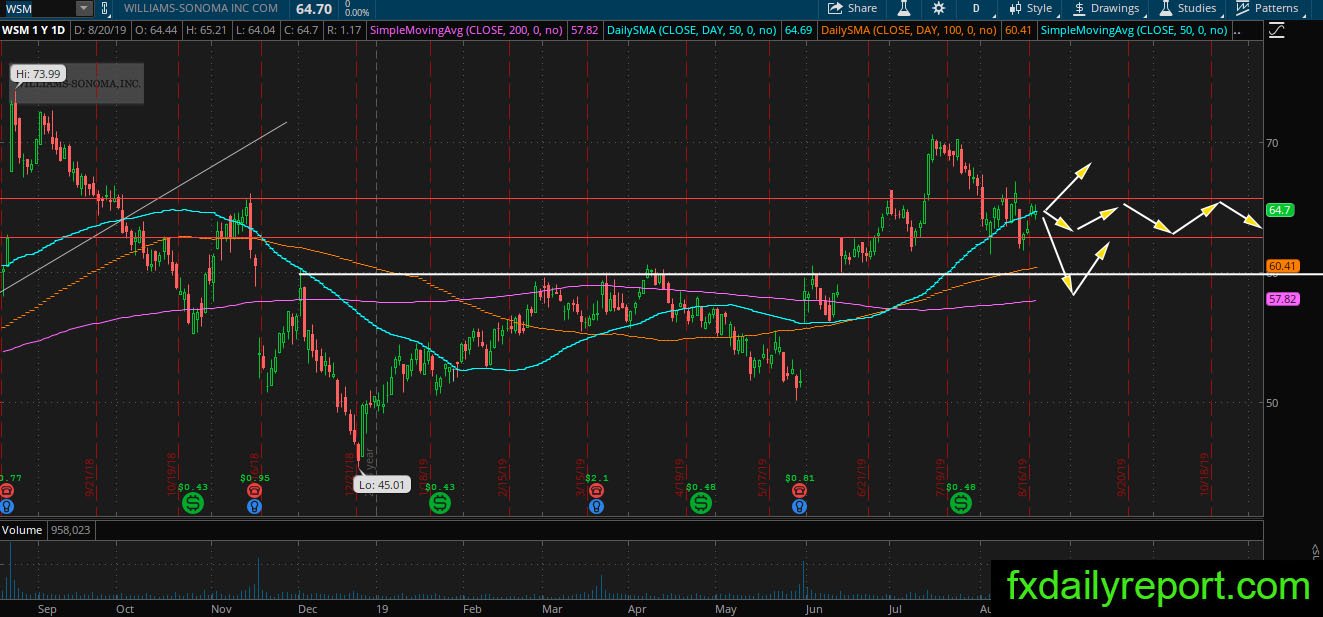Click the orange 60.41 price axis bubble
The width and height of the screenshot is (1323, 617).
(1282, 266)
